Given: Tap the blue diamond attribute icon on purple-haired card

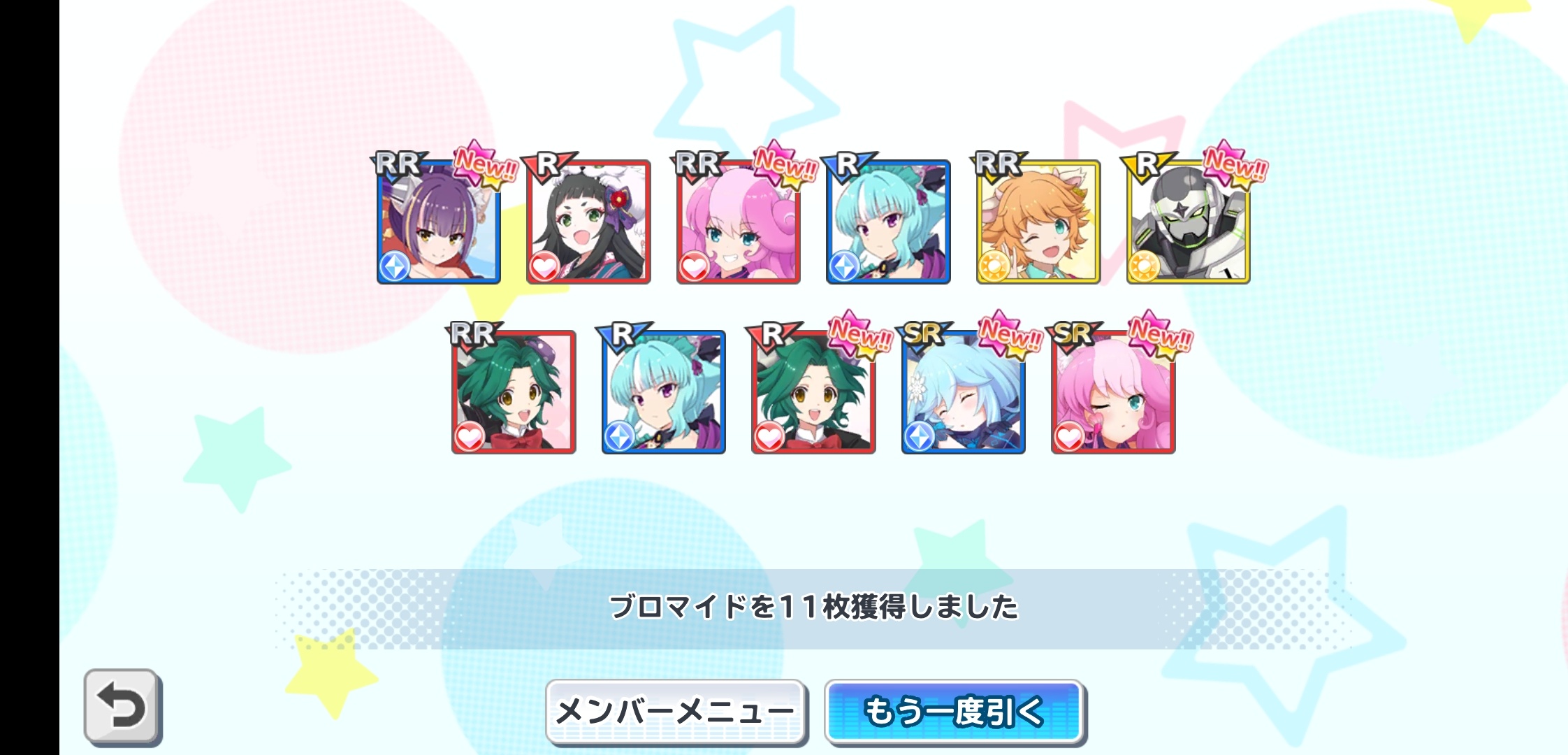Looking at the screenshot, I should point(395,267).
